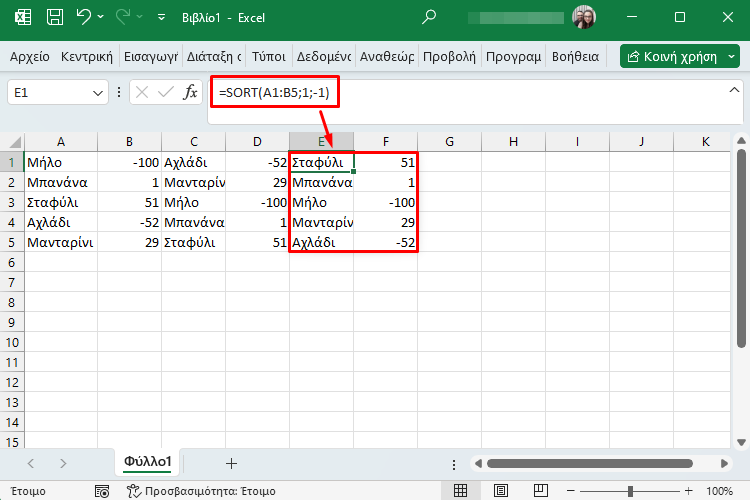Screen dimensions: 750x500
Task: Go to next sheet arrow
Action: 63,463
